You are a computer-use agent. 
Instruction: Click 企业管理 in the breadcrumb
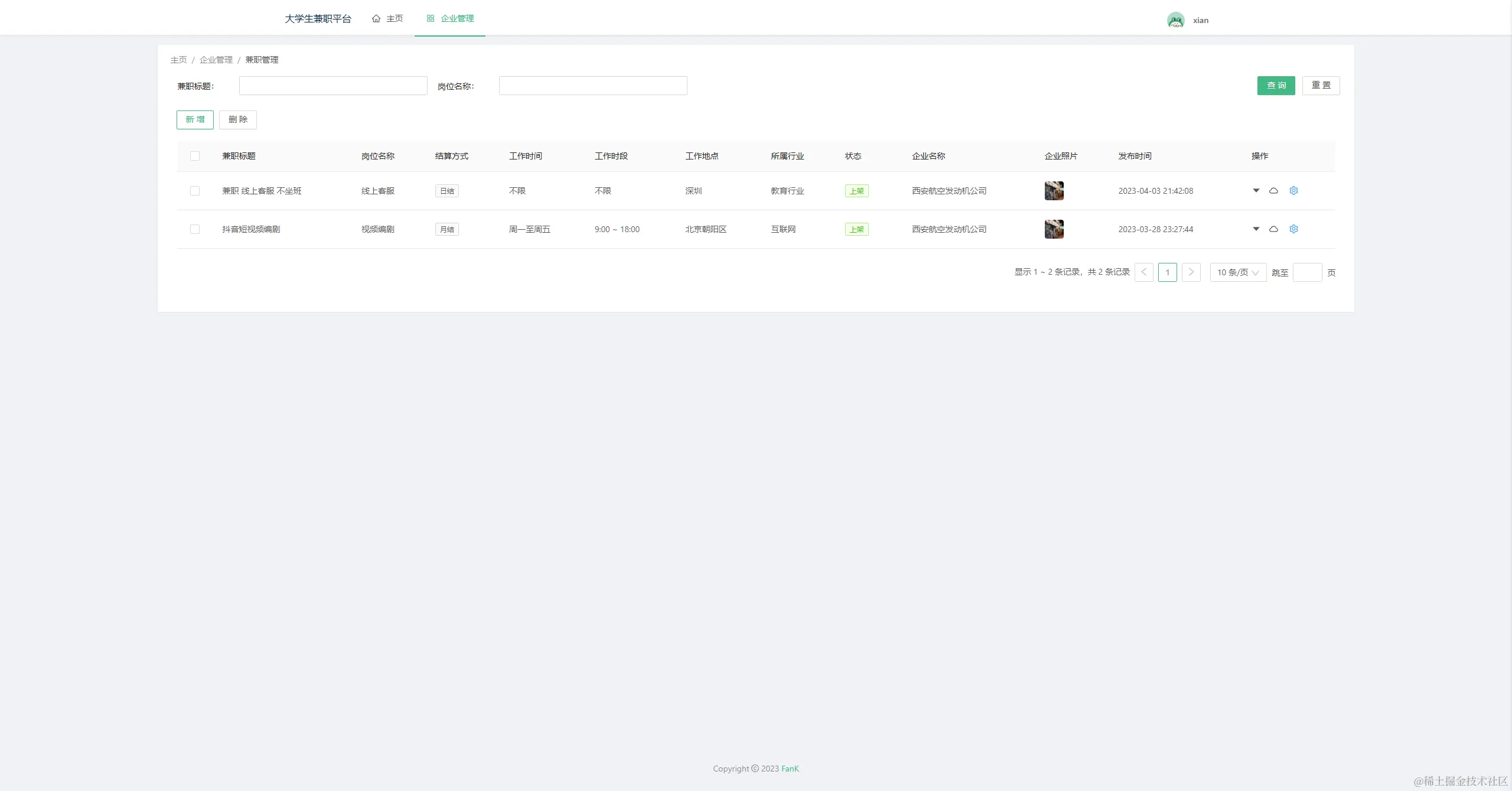coord(216,60)
